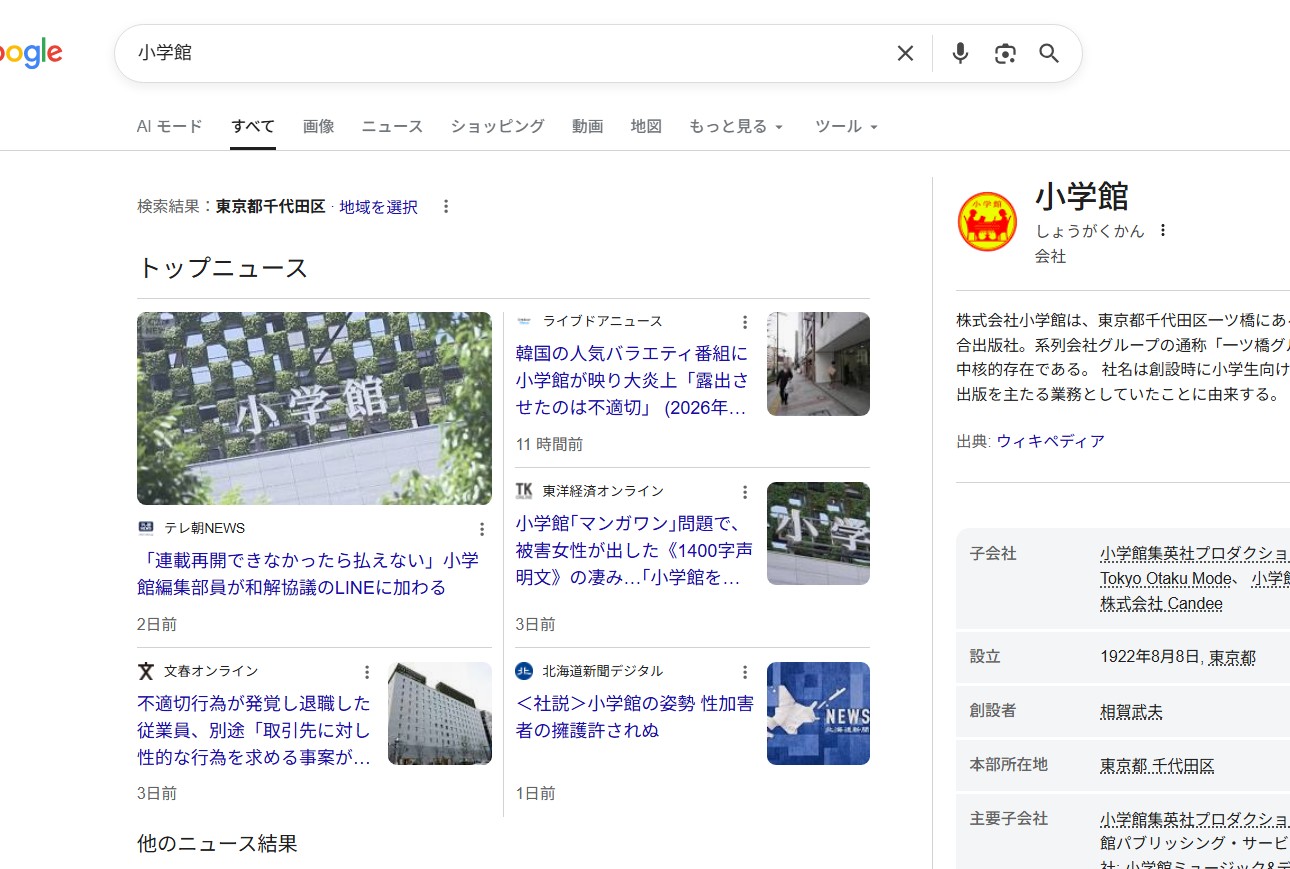Open three-dot menu for ライブドアニュース article

[x=744, y=322]
